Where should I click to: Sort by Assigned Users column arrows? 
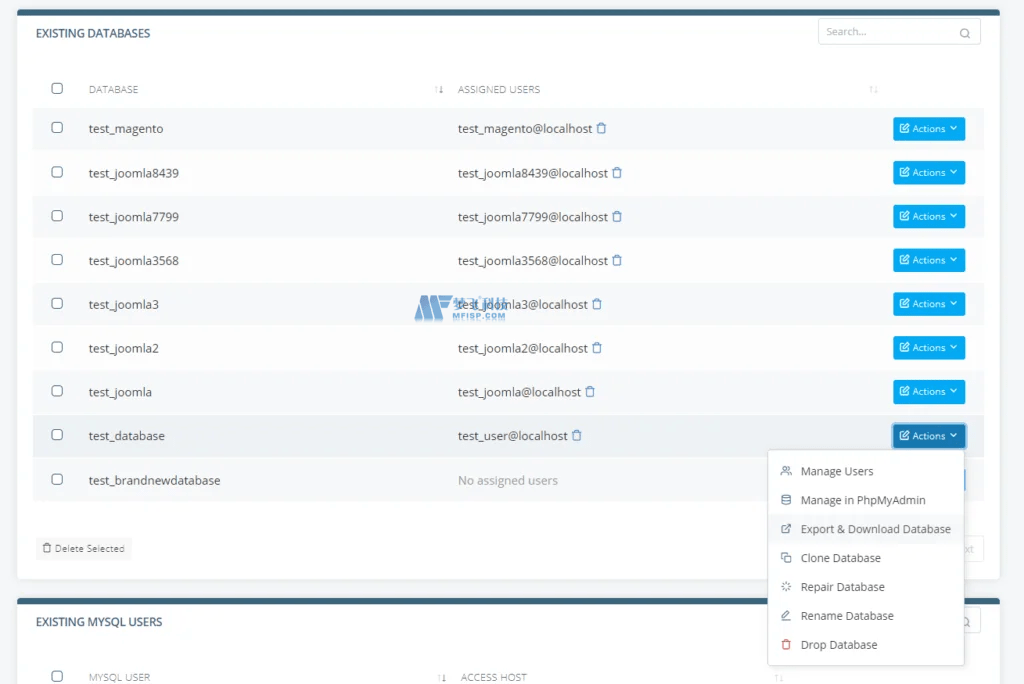[x=873, y=90]
